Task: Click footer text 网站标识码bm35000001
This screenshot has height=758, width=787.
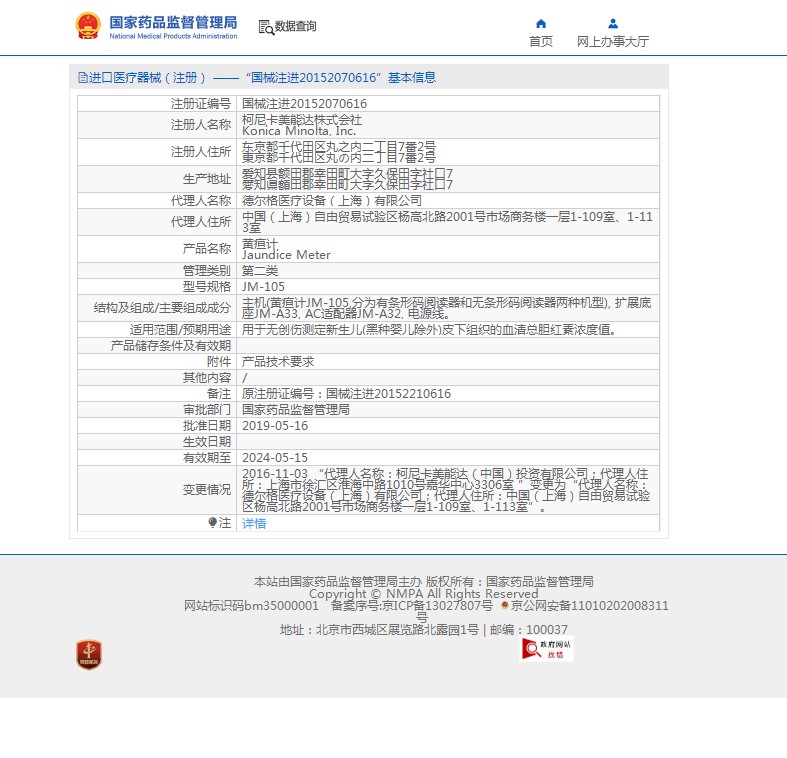Action: coord(251,606)
